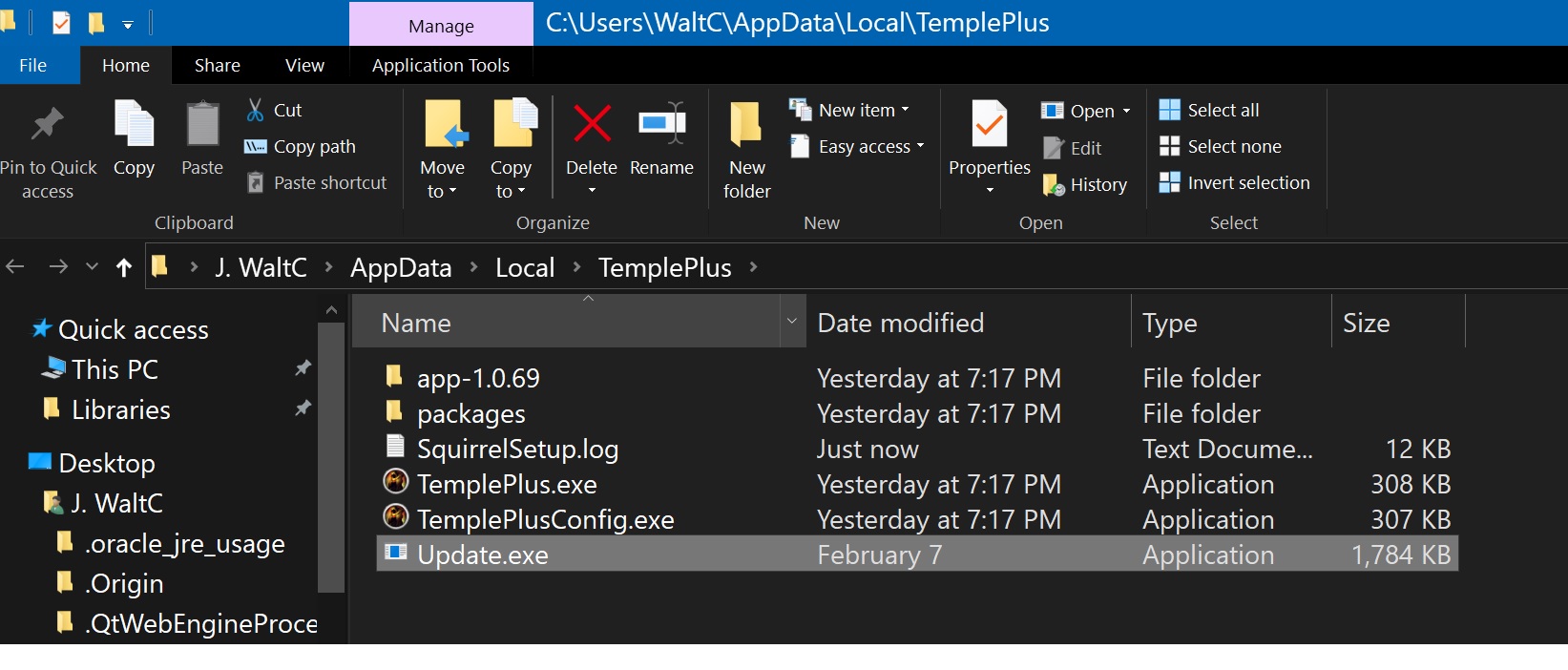
Task: Click navigation pane scroll up arrow
Action: (x=331, y=310)
